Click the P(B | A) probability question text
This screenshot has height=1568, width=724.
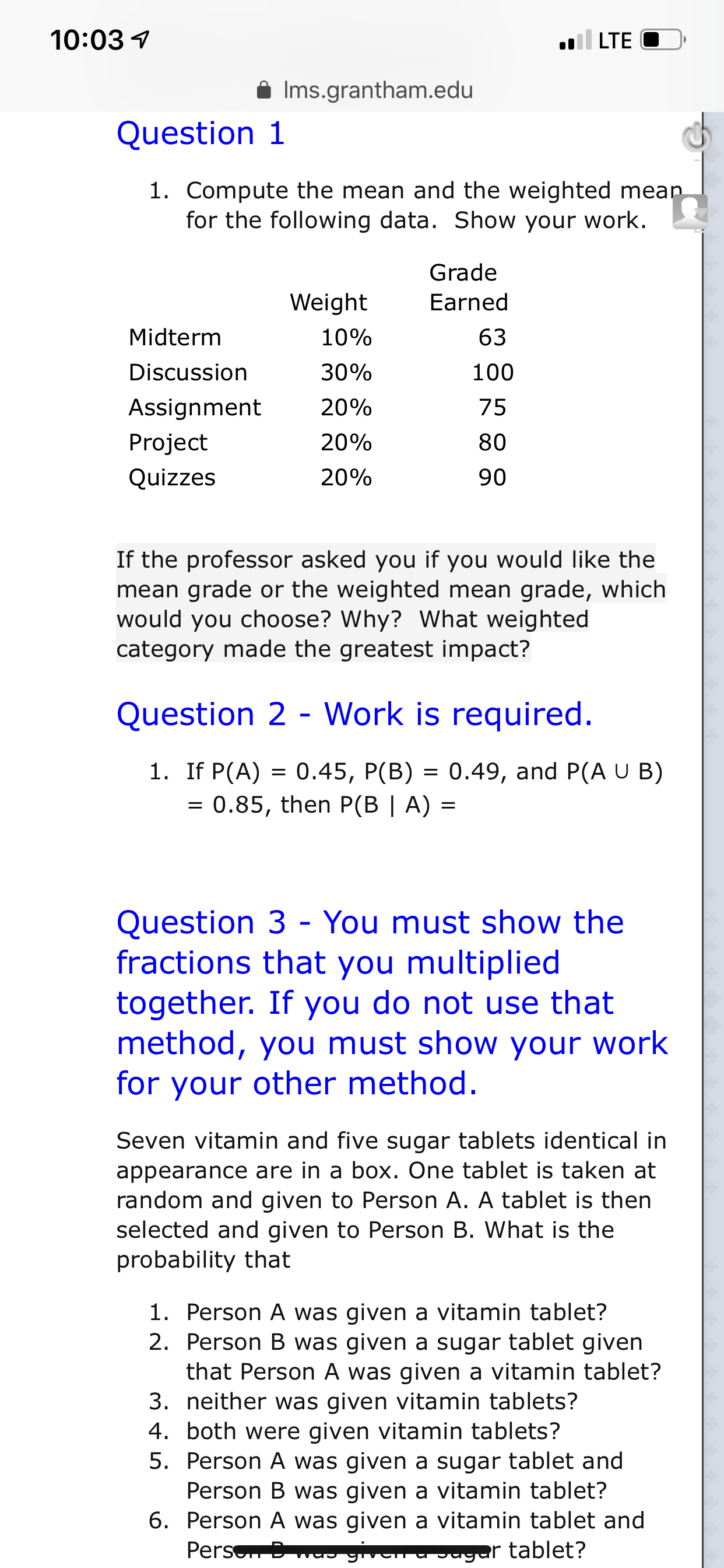[406, 787]
